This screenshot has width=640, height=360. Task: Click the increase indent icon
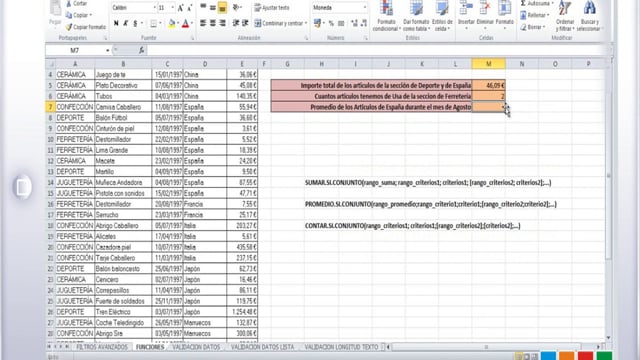pos(245,23)
